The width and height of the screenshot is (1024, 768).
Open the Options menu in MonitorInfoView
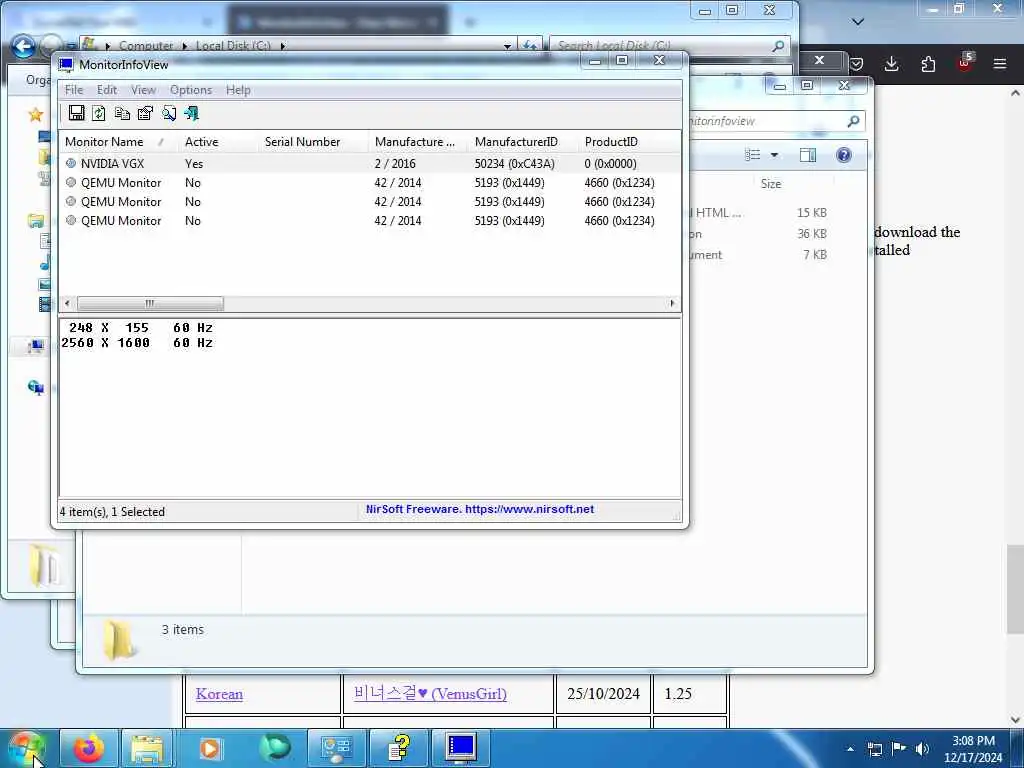click(x=191, y=89)
